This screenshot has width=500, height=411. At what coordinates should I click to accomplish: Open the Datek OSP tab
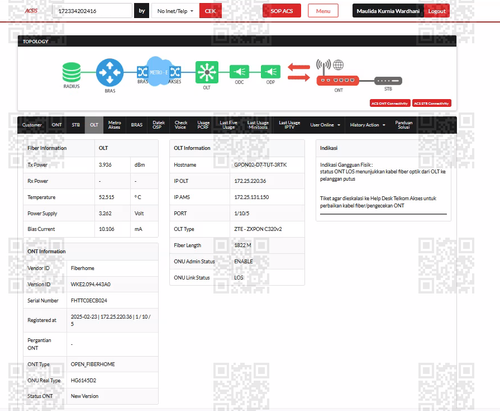[159, 125]
